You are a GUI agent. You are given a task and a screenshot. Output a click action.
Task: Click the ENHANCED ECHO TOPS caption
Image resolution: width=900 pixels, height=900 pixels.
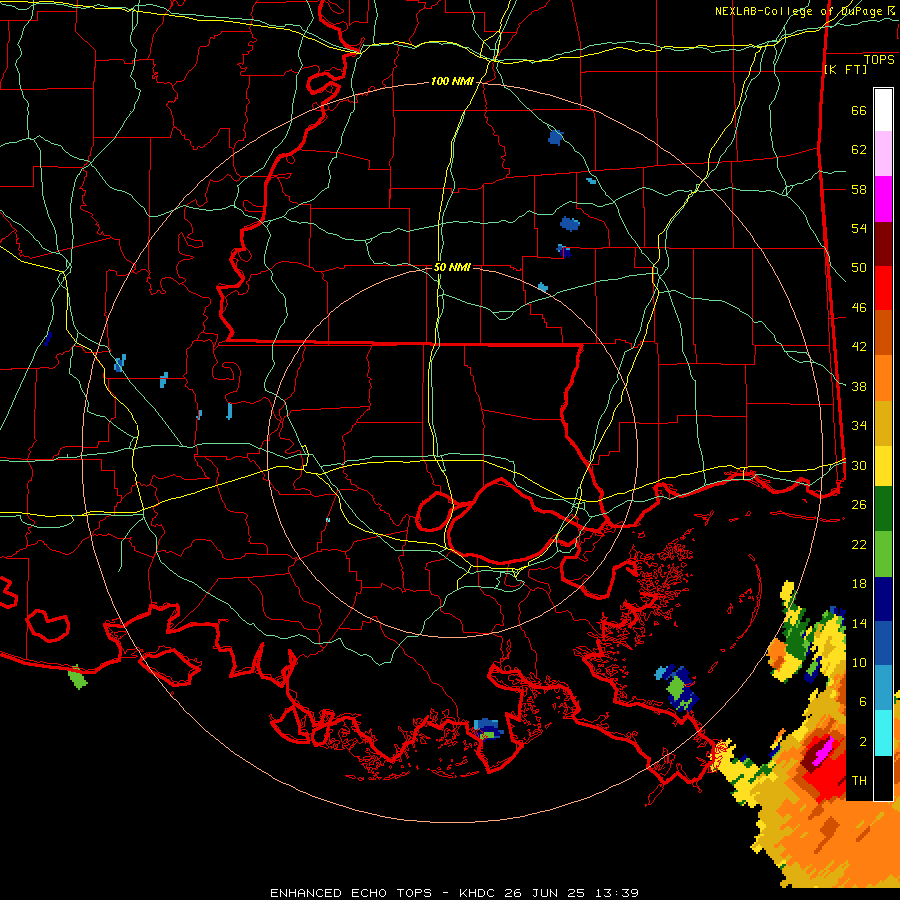point(351,893)
